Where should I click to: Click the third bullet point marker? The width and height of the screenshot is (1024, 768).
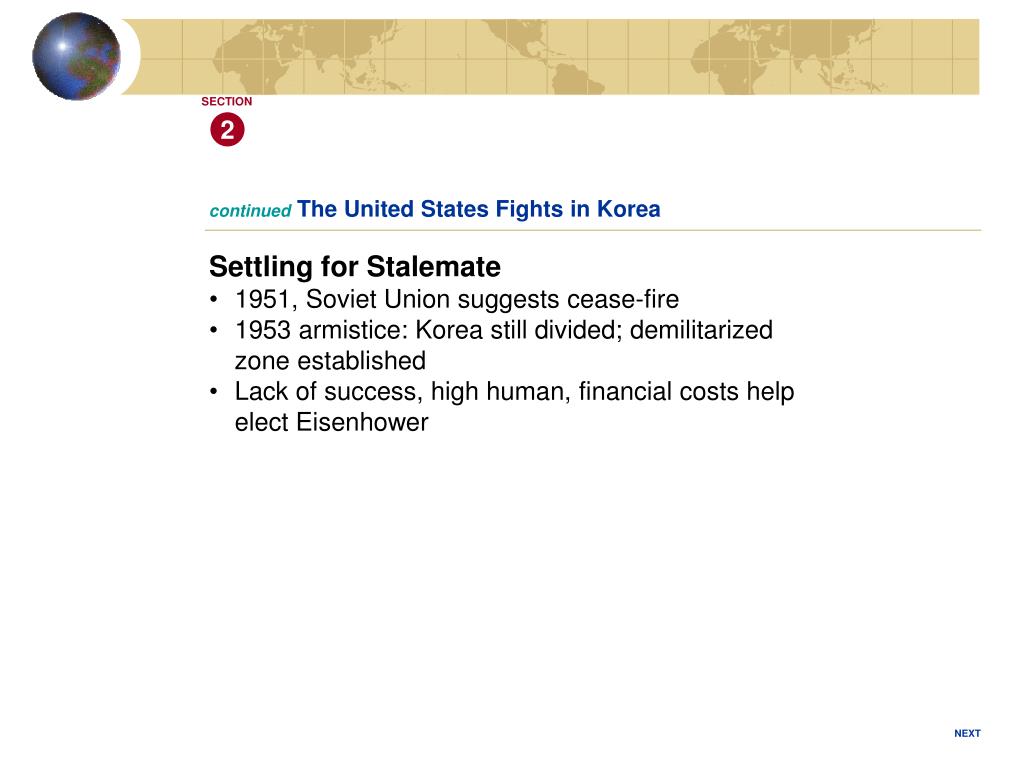point(214,392)
